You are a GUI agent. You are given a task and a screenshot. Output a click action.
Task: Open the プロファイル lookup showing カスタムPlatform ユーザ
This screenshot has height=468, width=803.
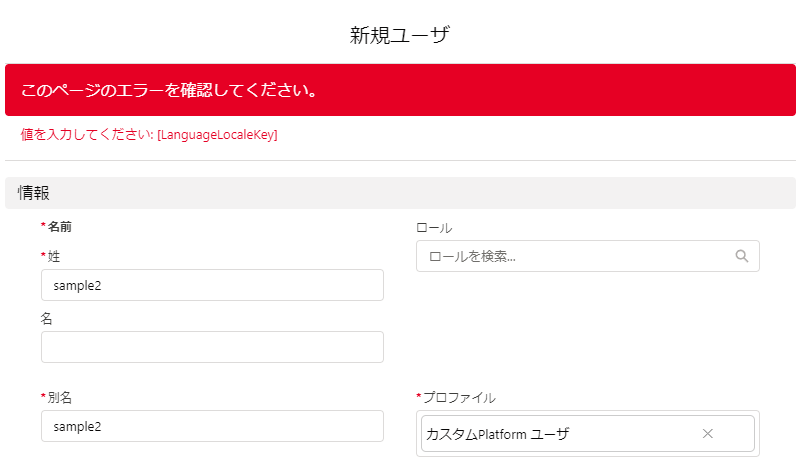pyautogui.click(x=587, y=434)
